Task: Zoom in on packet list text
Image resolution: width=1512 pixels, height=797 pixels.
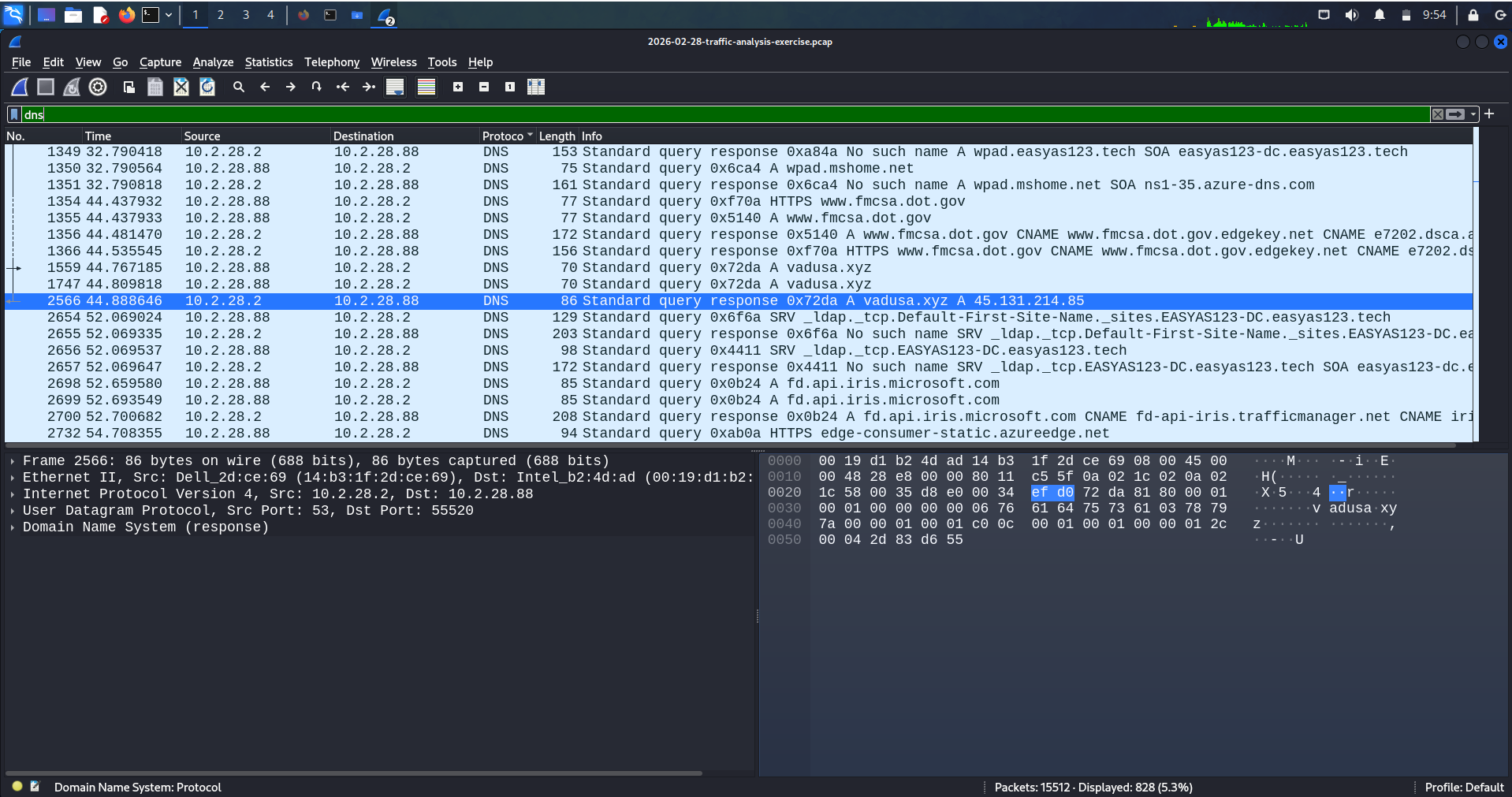Action: point(458,87)
